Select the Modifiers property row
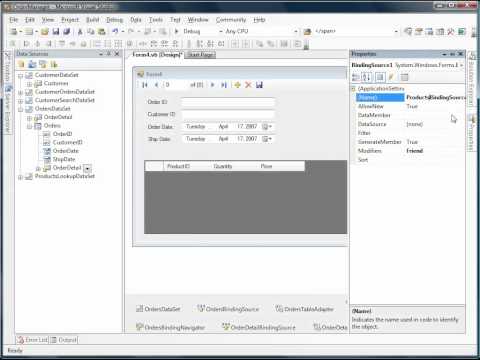This screenshot has height=360, width=480. 410,151
